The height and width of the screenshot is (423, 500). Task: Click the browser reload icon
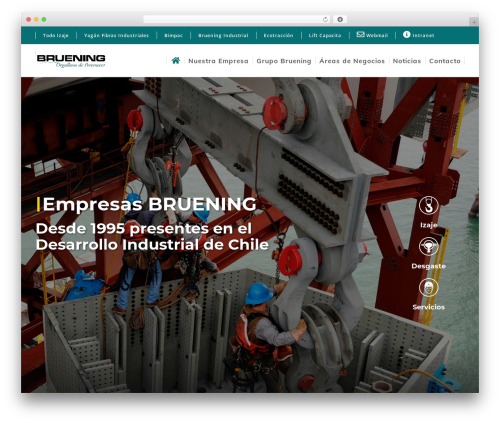tap(325, 19)
